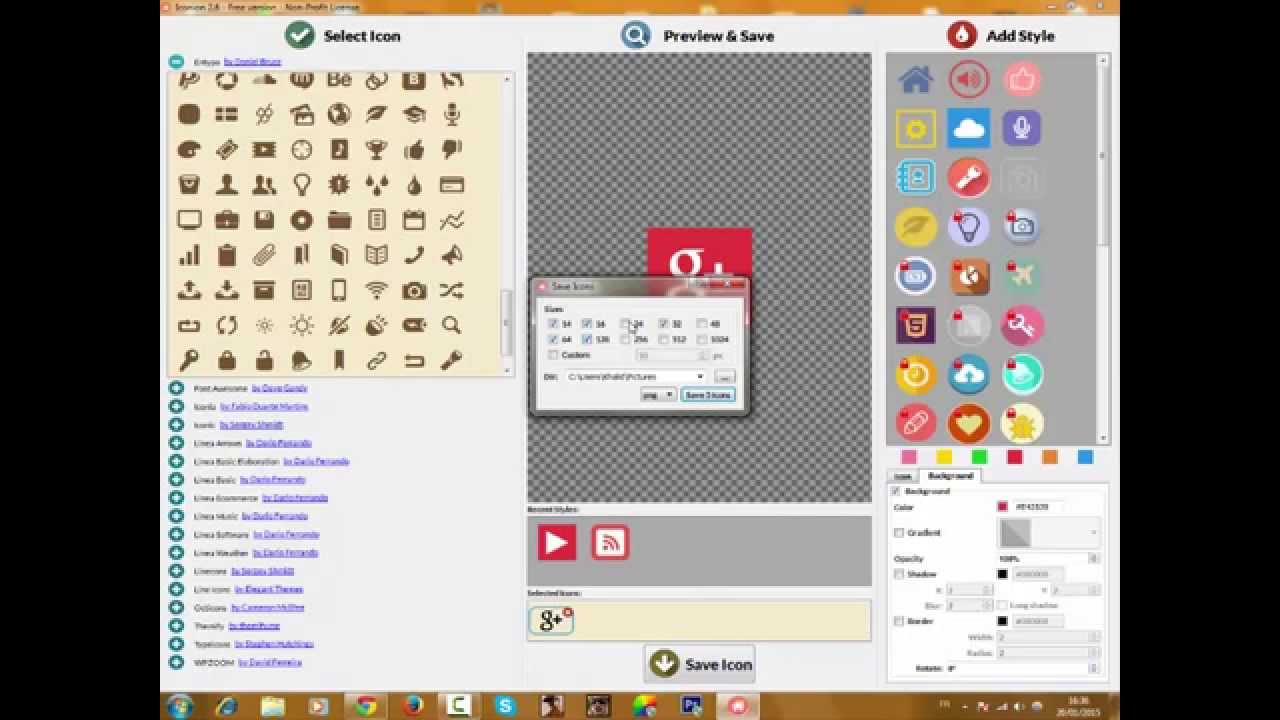Click the Google+ selected icon thumbnail
1280x720 pixels.
pos(551,620)
